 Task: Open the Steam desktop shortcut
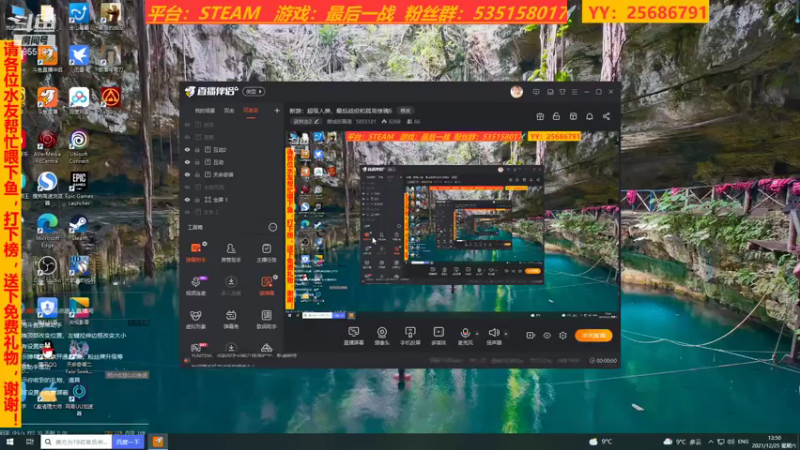pos(79,228)
